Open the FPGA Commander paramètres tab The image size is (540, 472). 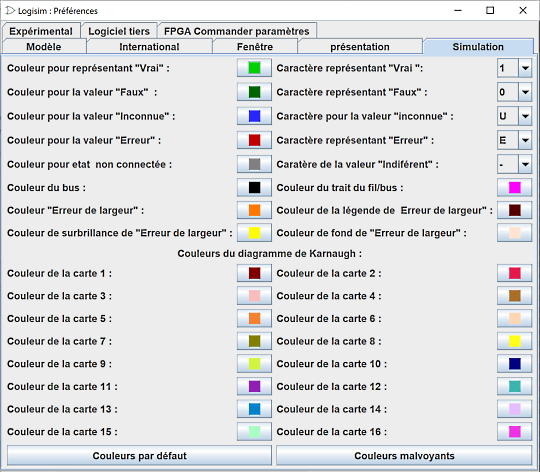237,31
